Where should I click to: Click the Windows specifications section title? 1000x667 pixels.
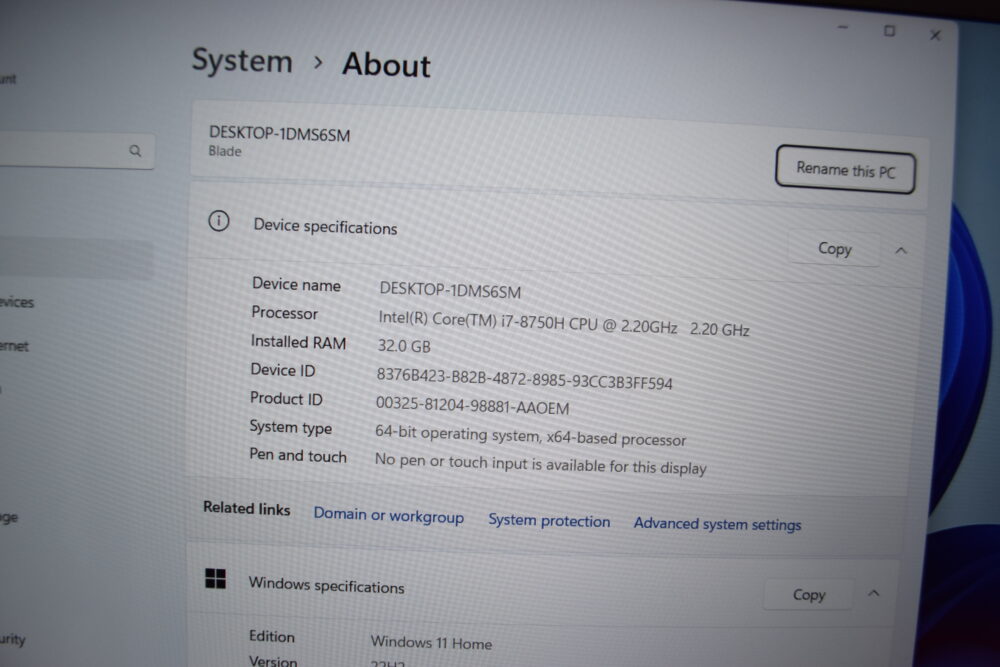pyautogui.click(x=327, y=585)
